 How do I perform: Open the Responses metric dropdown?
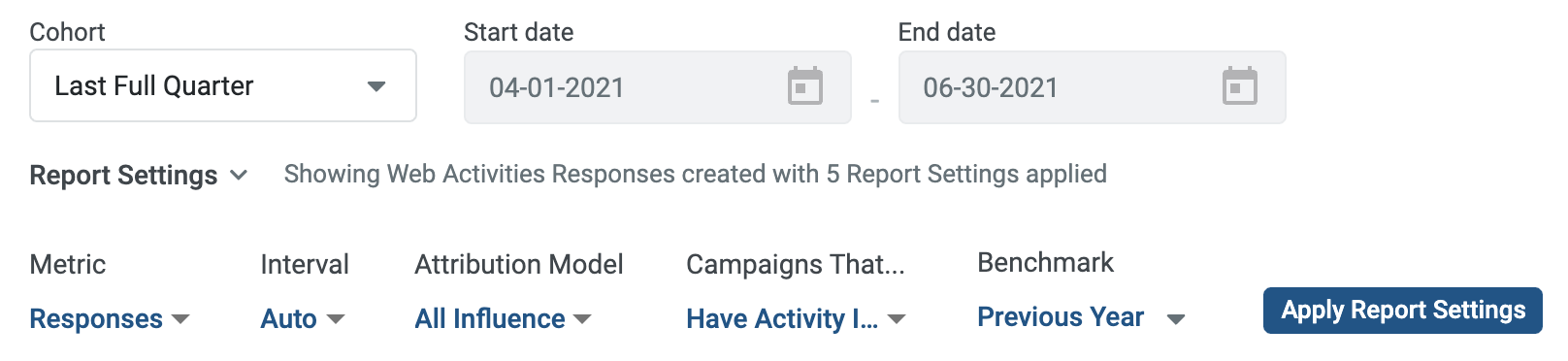[x=110, y=318]
